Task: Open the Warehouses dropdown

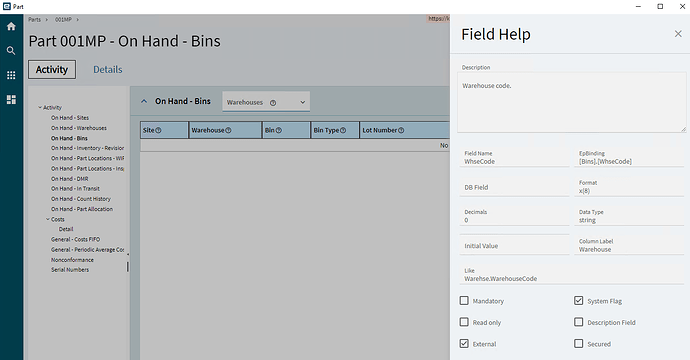Action: [x=266, y=102]
